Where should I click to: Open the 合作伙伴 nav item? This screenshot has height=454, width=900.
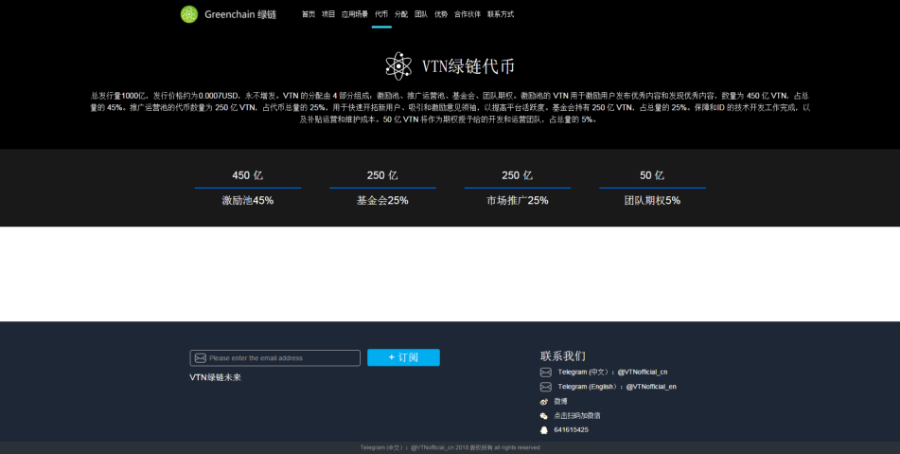pyautogui.click(x=467, y=14)
